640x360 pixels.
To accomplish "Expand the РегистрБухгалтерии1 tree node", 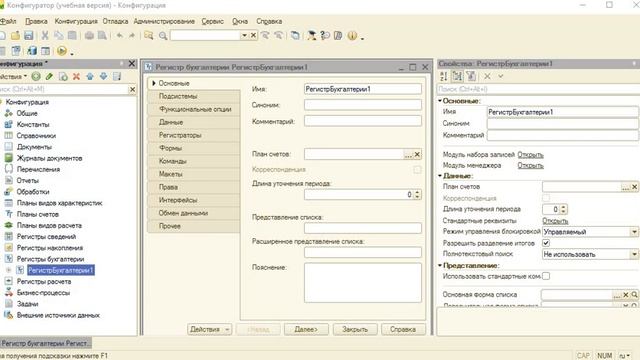I will pyautogui.click(x=8, y=270).
